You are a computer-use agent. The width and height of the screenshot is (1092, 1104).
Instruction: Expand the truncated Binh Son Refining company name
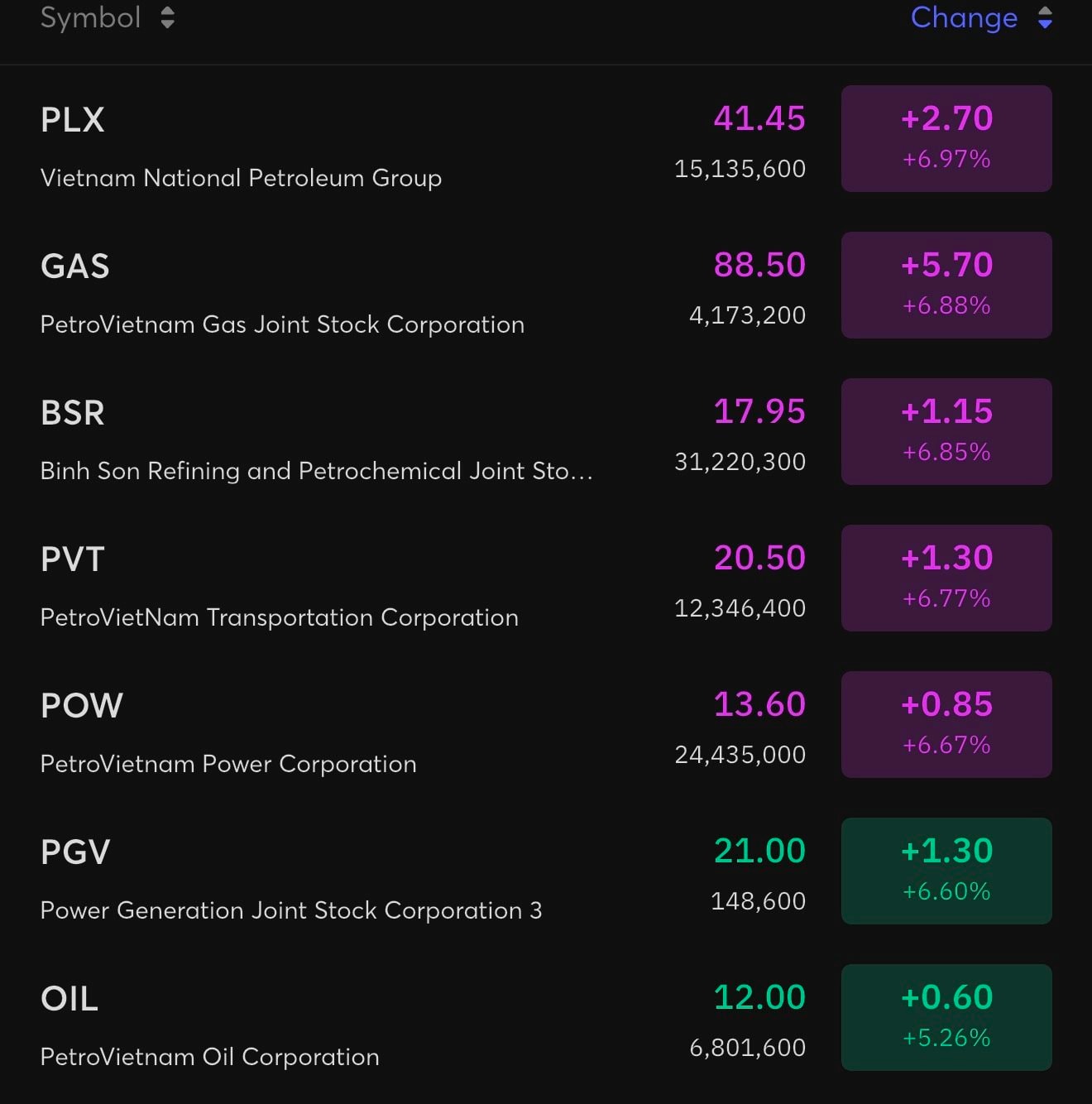316,470
